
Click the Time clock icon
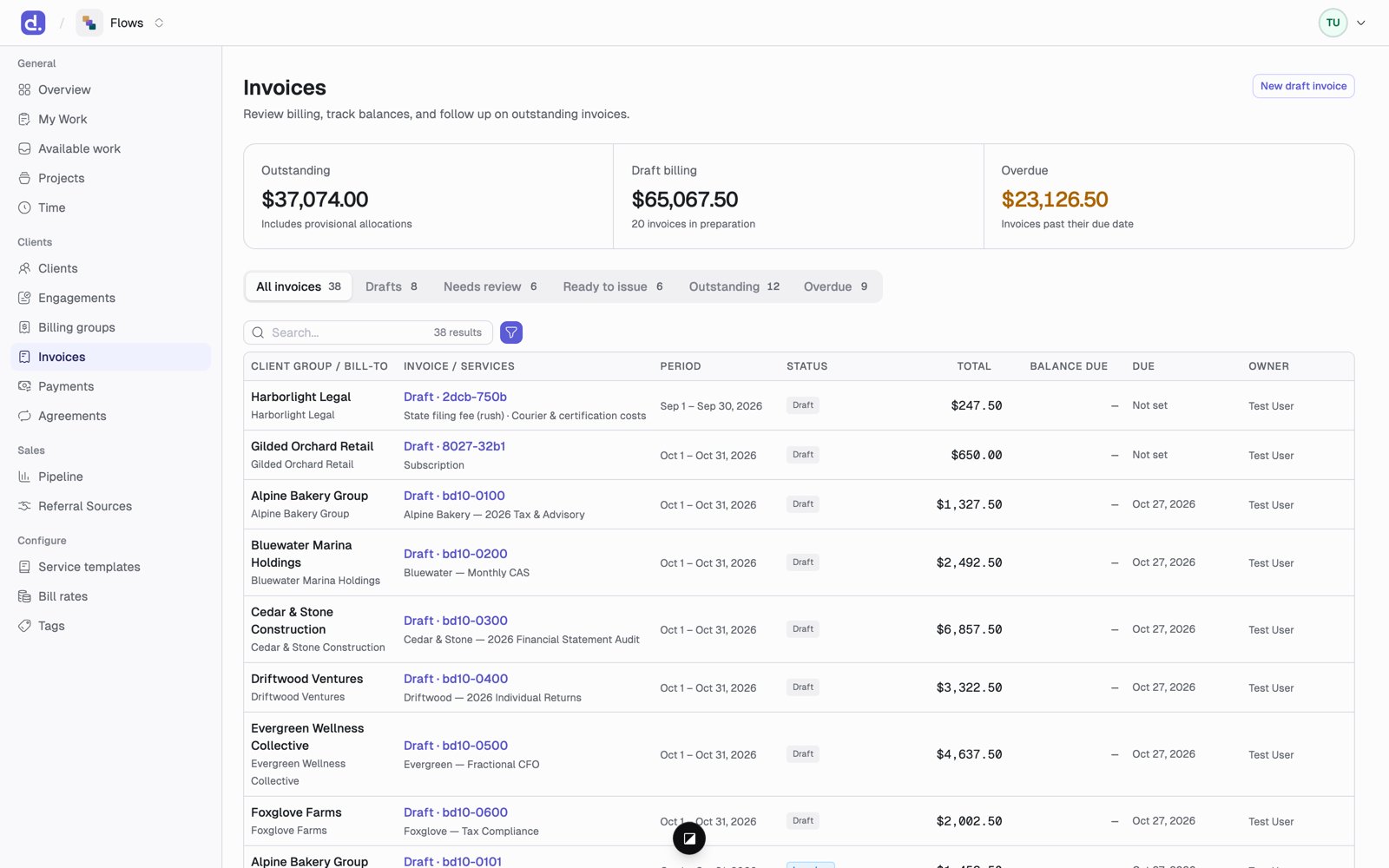coord(24,207)
